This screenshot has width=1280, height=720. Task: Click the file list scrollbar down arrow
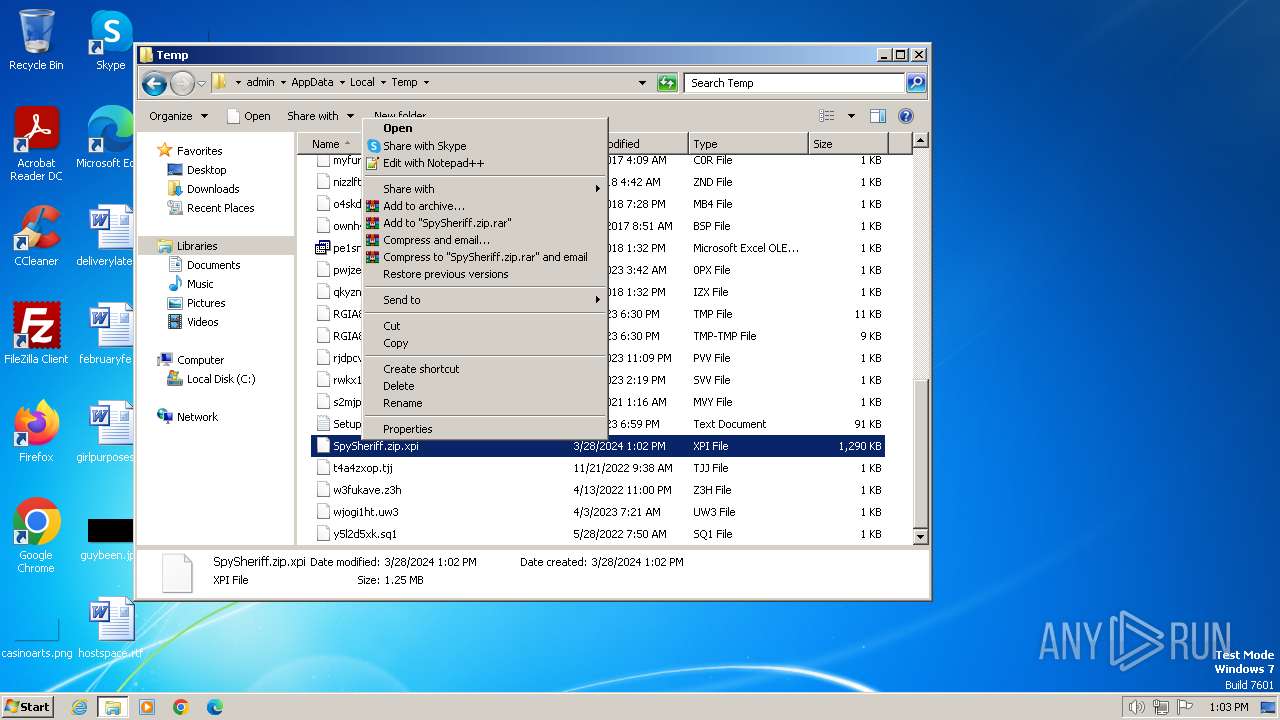921,537
